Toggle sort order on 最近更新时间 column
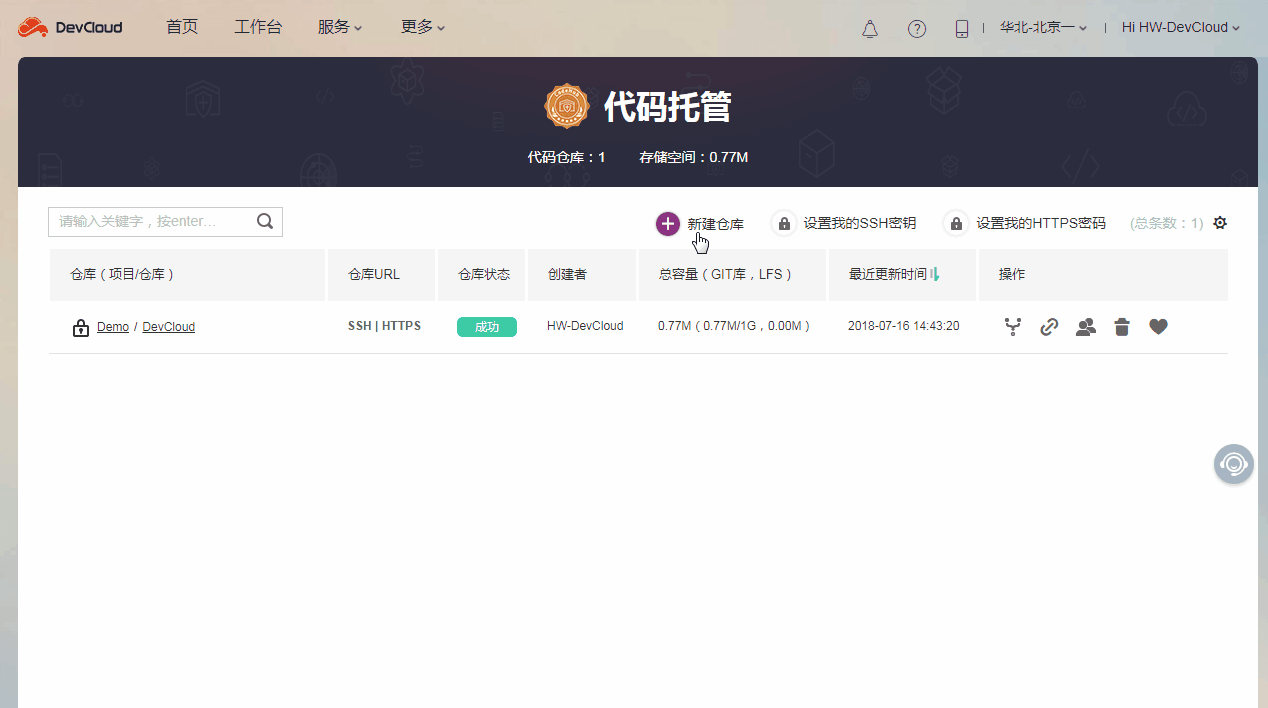The height and width of the screenshot is (708, 1268). pyautogui.click(x=935, y=273)
